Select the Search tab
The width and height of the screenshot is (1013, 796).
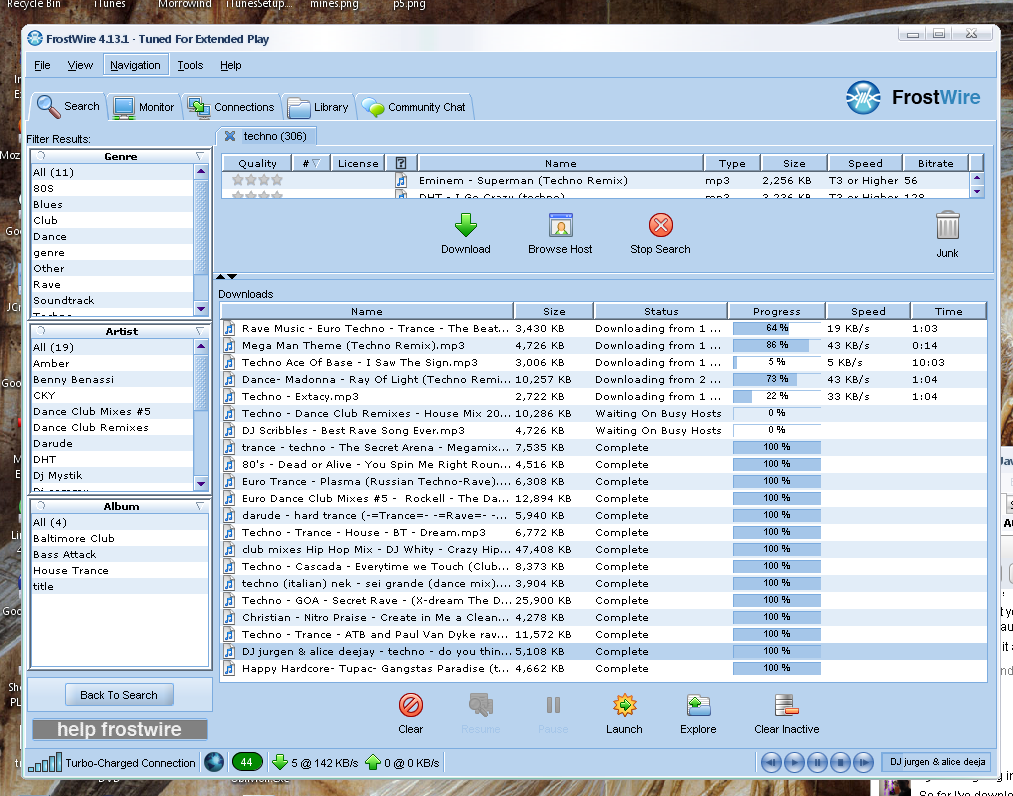coord(68,106)
